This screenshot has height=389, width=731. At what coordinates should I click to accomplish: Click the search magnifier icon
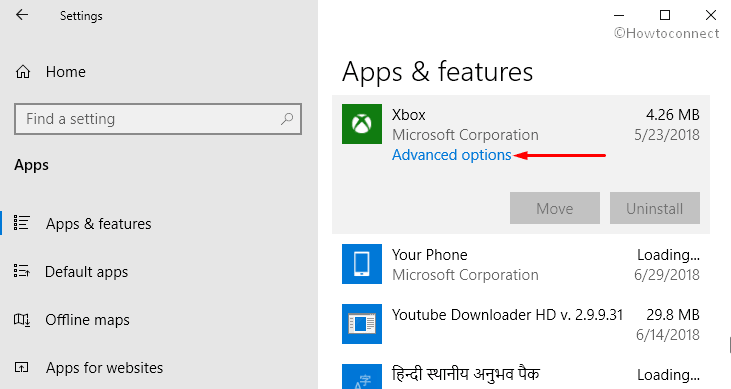[x=287, y=119]
